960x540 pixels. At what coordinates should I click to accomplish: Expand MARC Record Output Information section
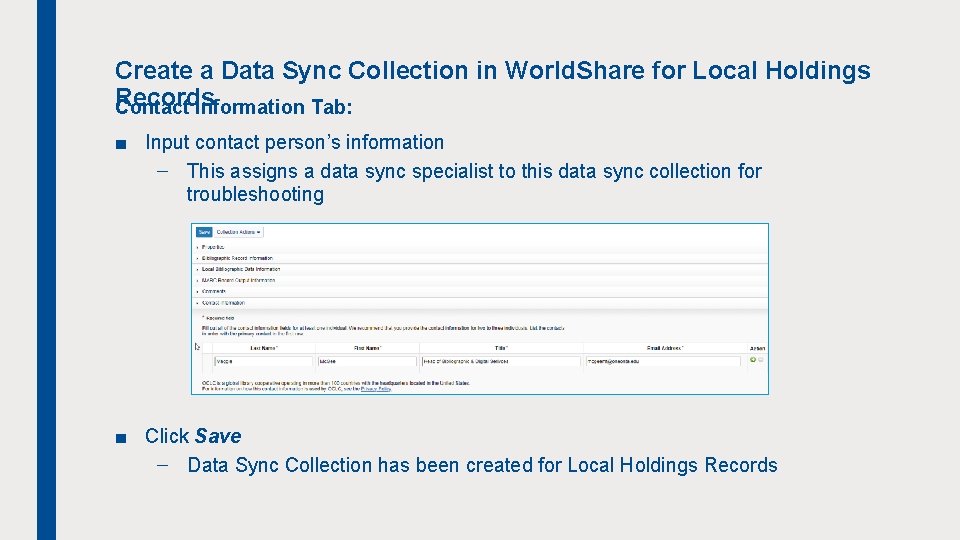pyautogui.click(x=238, y=280)
